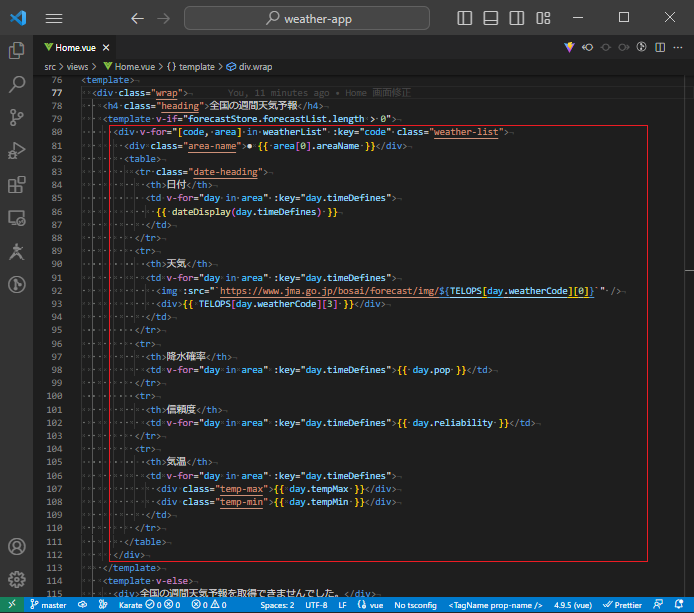The image size is (694, 613).
Task: Click line number 80 in gutter
Action: 57,132
